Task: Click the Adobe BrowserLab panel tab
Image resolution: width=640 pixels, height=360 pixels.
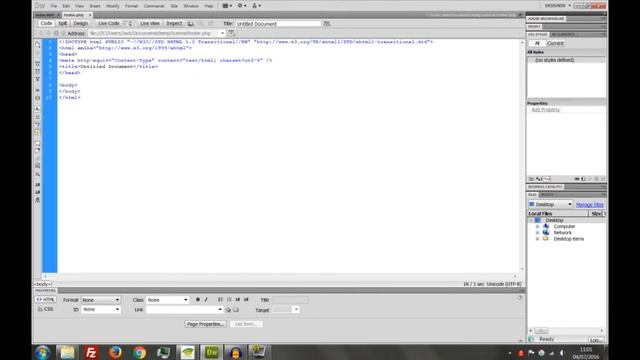Action: [x=546, y=19]
